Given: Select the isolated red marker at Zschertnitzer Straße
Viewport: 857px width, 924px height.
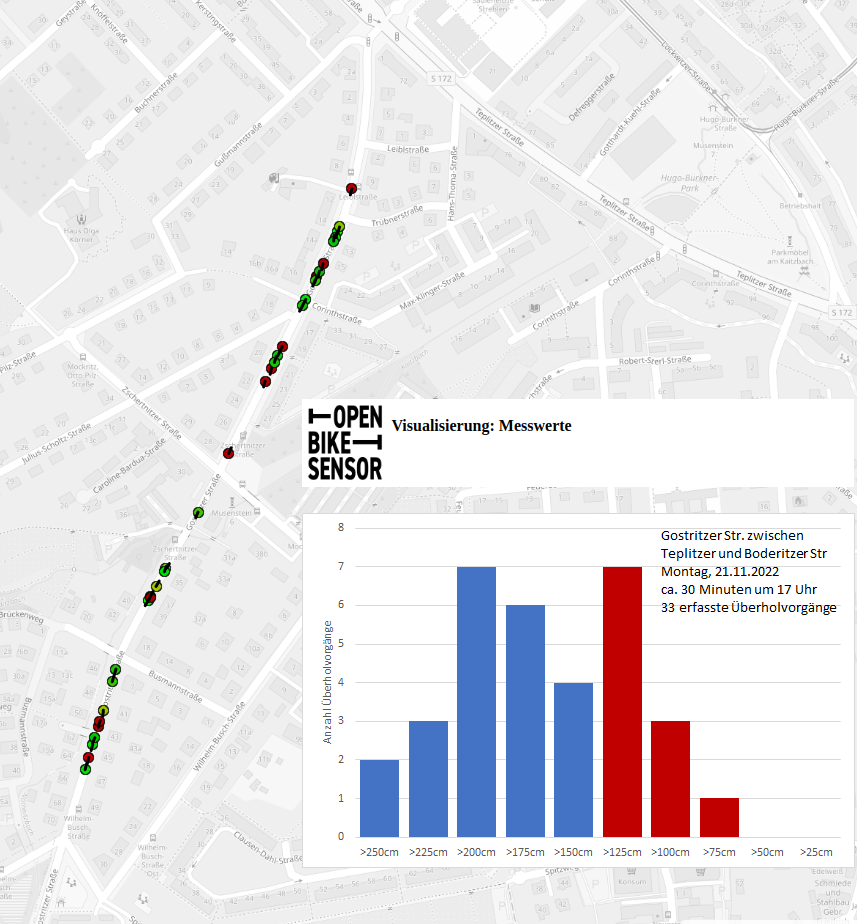Looking at the screenshot, I should click(x=228, y=453).
